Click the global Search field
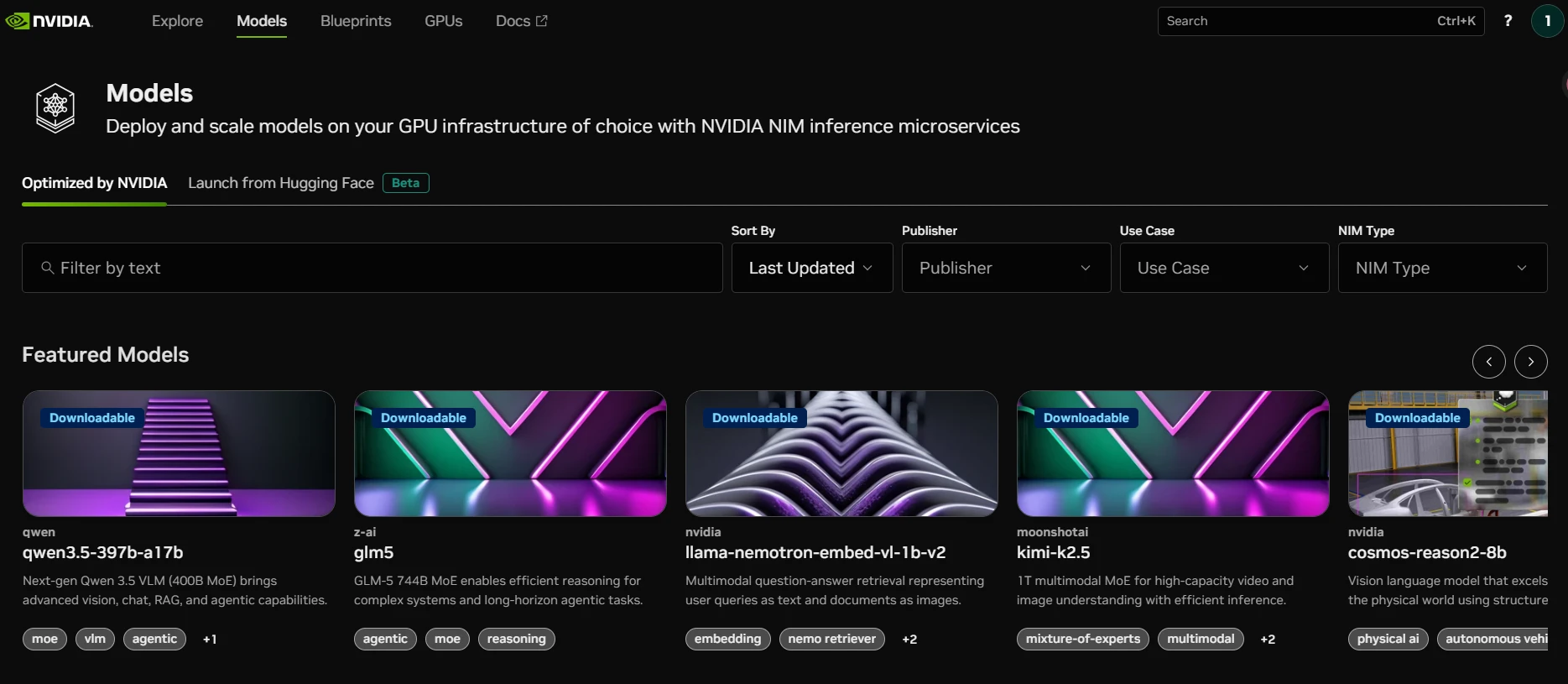The width and height of the screenshot is (1568, 684). [1296, 21]
